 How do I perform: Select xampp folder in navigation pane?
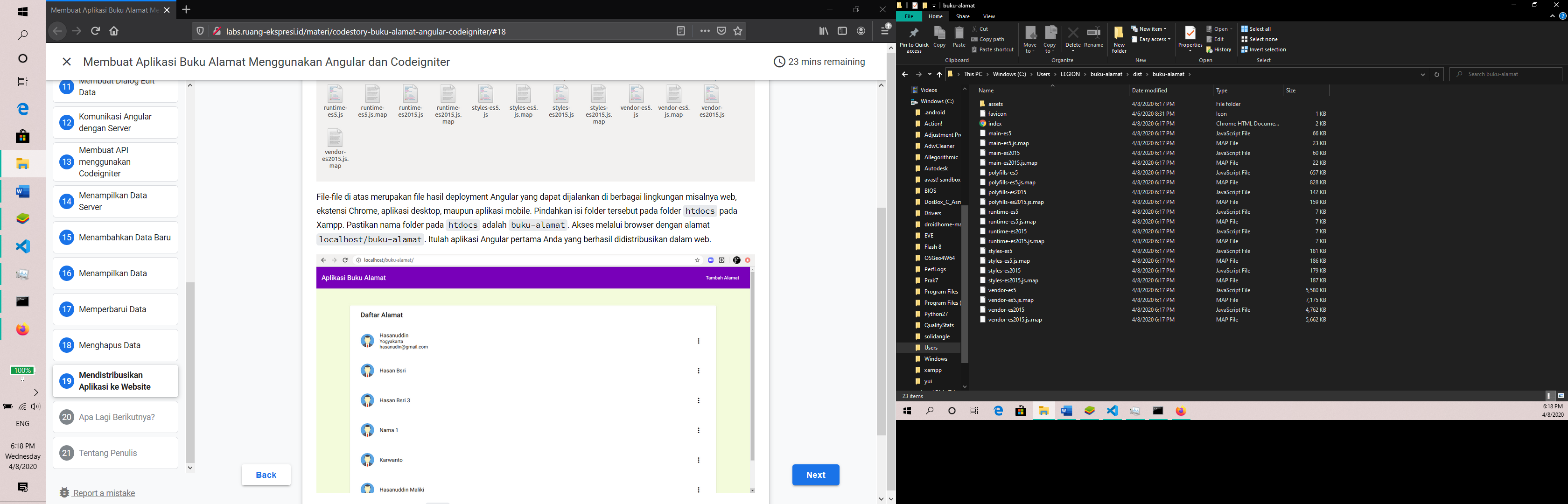click(x=932, y=370)
